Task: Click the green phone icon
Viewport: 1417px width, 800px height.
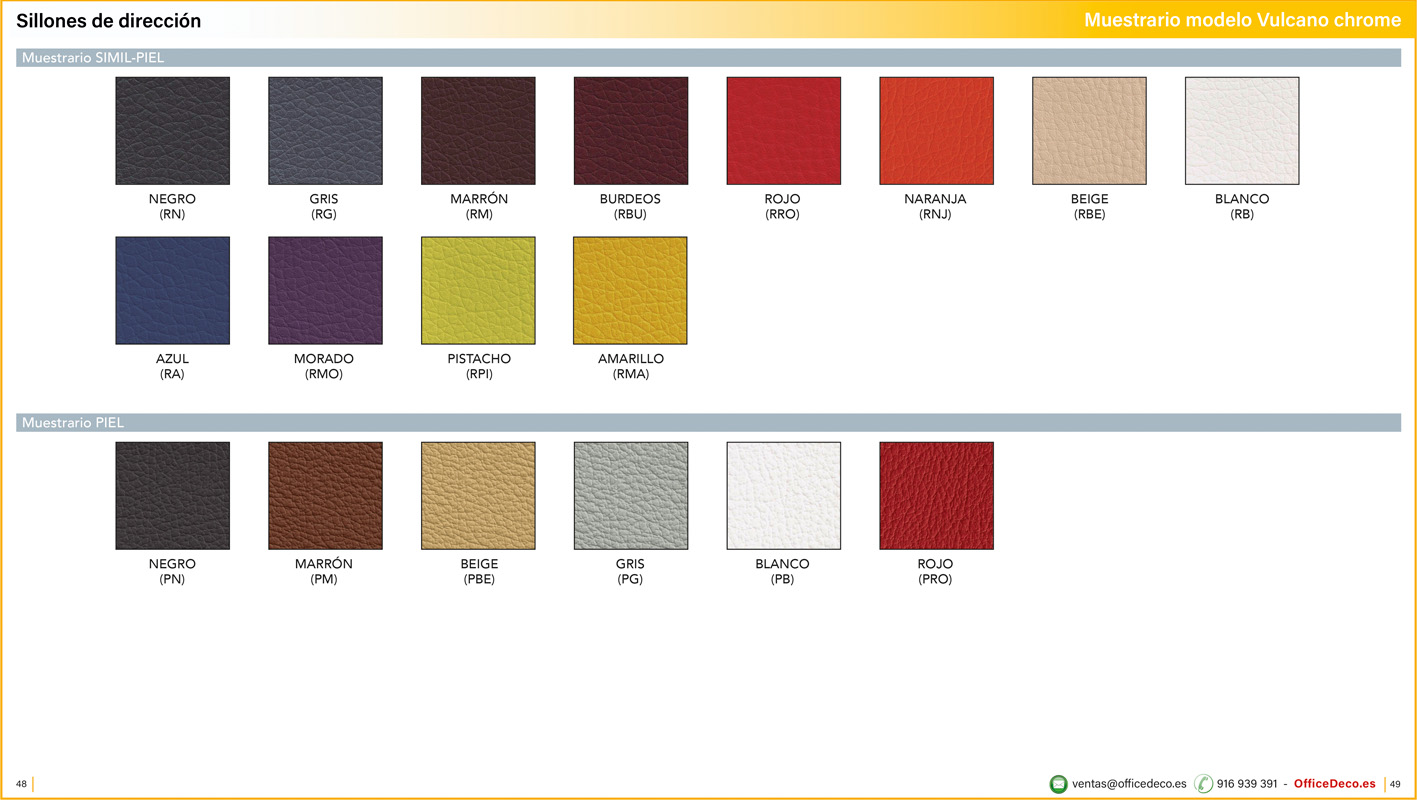Action: tap(1203, 784)
